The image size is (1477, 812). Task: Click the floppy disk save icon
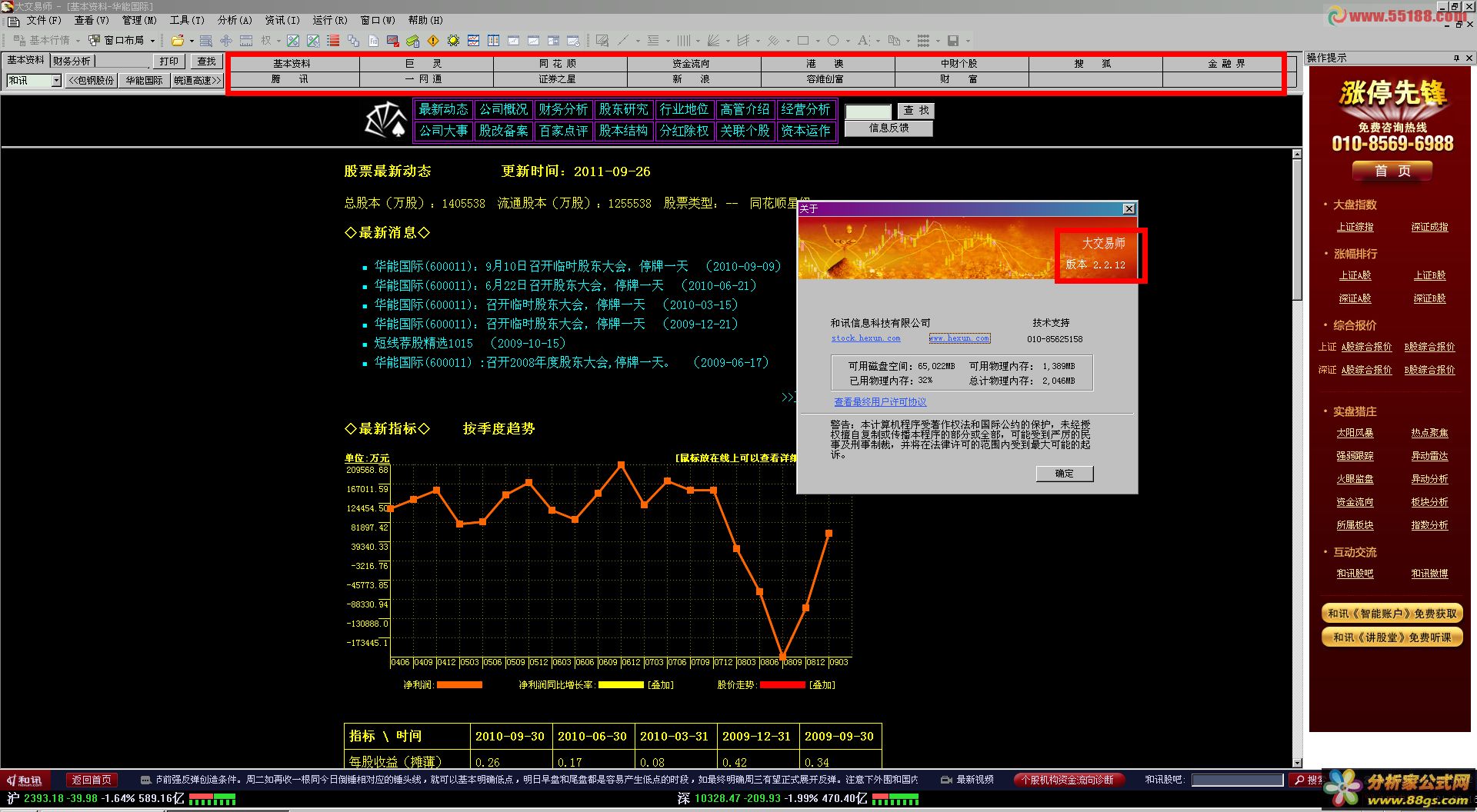953,40
